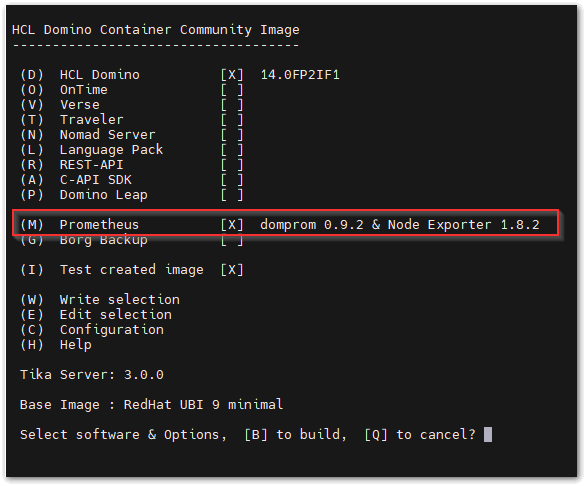
Task: Choose the Edit selection option
Action: (116, 314)
